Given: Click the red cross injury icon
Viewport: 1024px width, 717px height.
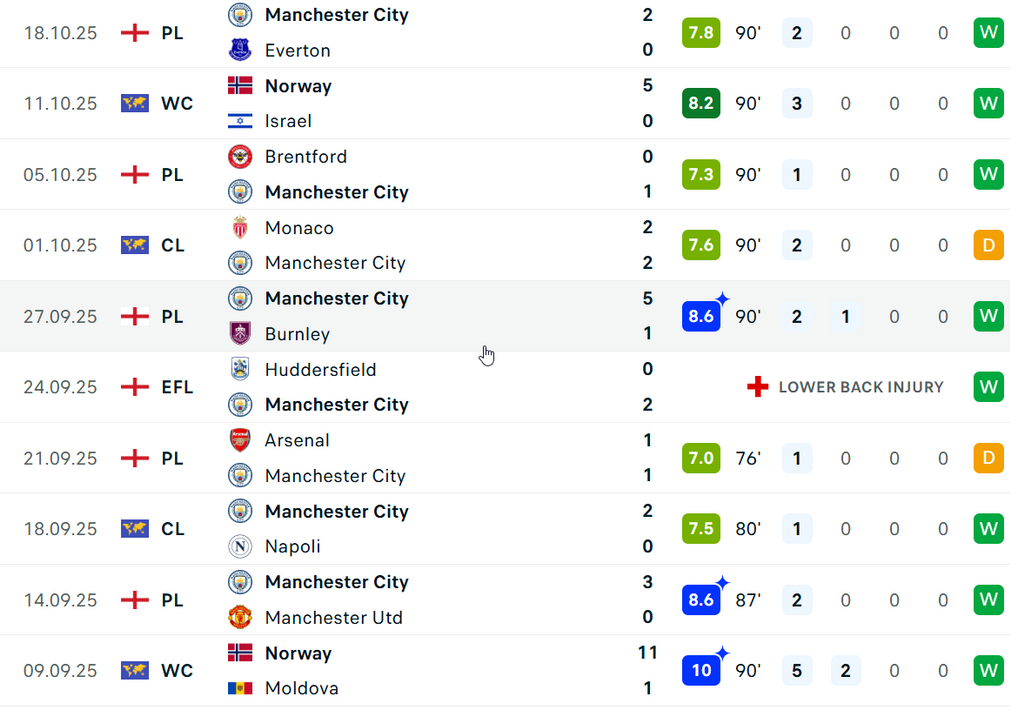Looking at the screenshot, I should pos(758,387).
